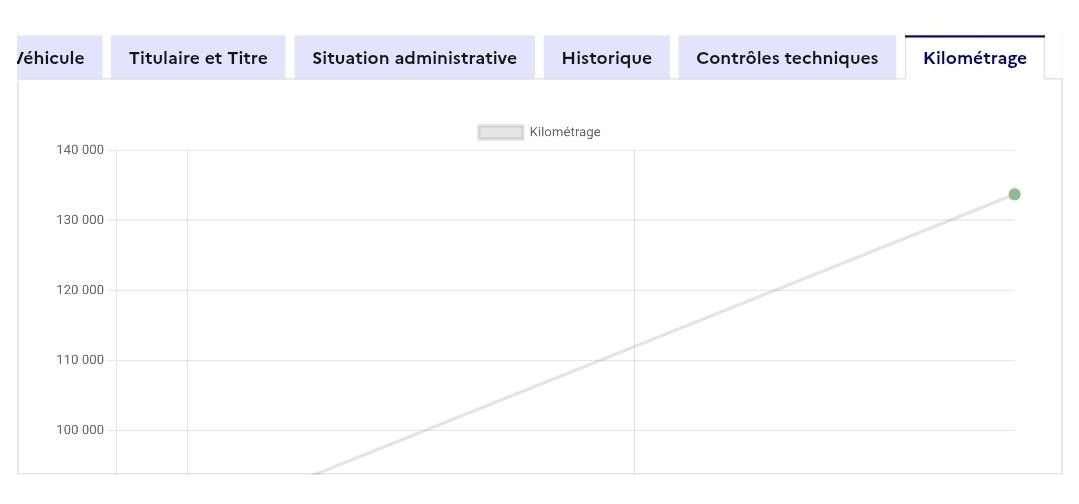Click the 140 000 y-axis label
The width and height of the screenshot is (1079, 504).
point(80,150)
